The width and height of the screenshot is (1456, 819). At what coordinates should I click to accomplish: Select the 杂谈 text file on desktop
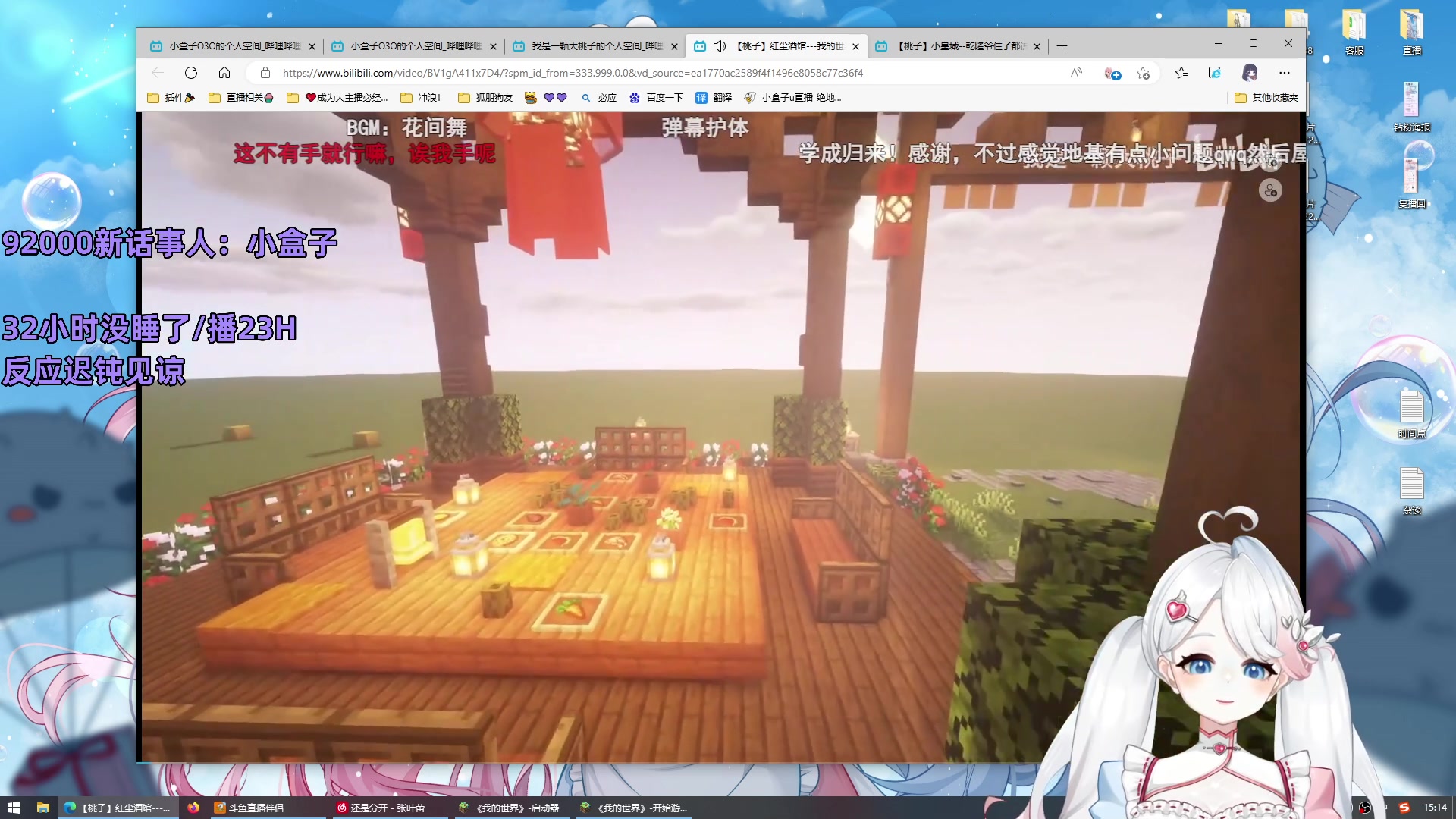click(1412, 491)
